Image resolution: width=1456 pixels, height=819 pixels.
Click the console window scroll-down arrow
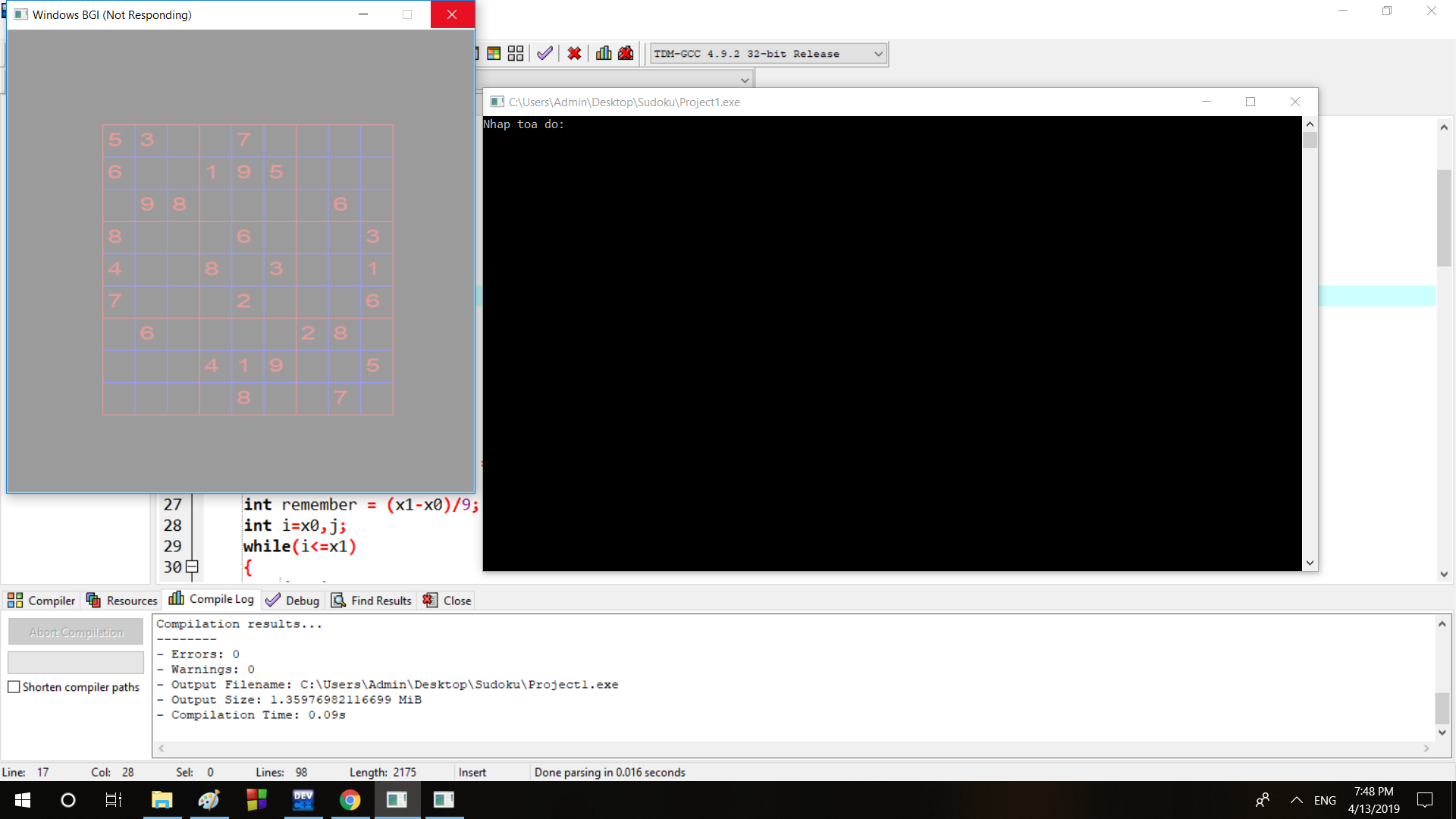click(1310, 563)
